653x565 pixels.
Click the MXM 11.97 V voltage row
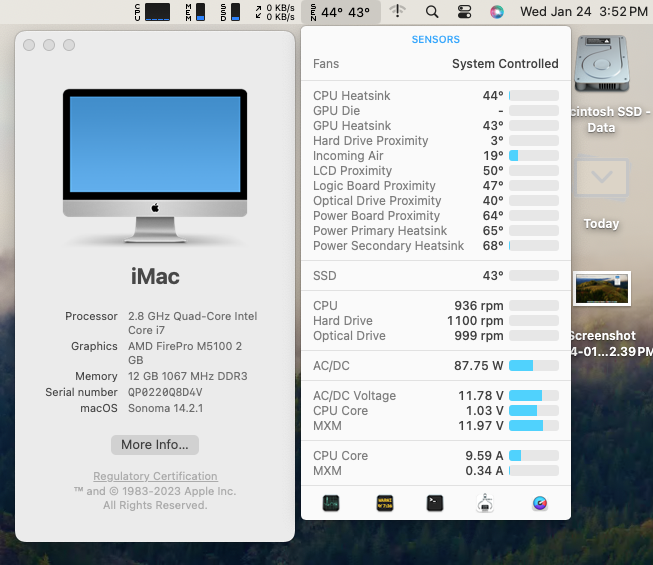[x=436, y=426]
